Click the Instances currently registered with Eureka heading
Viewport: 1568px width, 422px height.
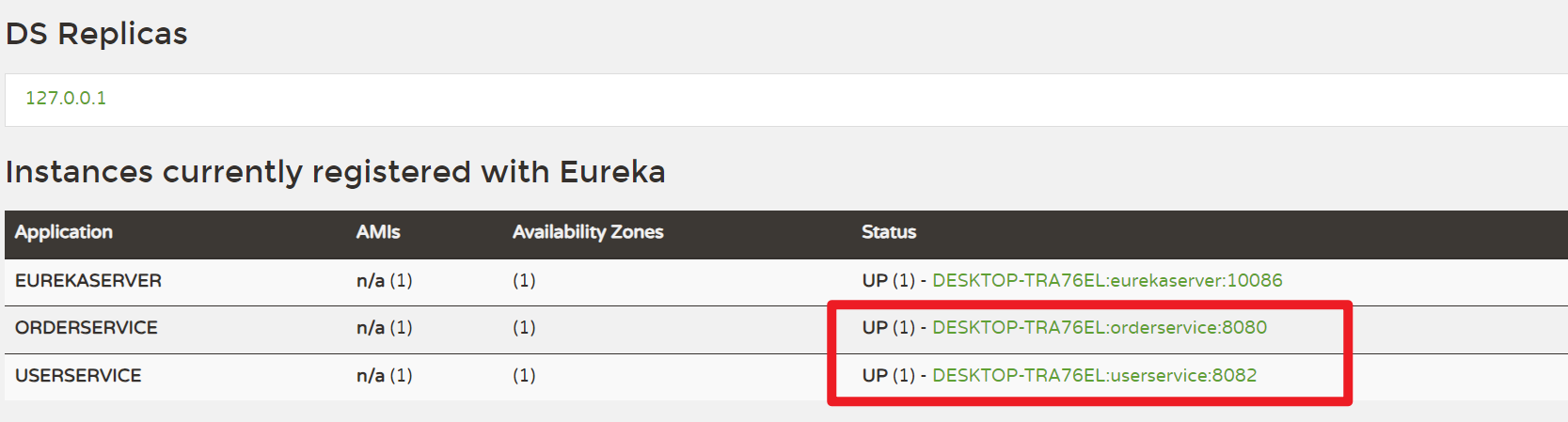[x=335, y=172]
